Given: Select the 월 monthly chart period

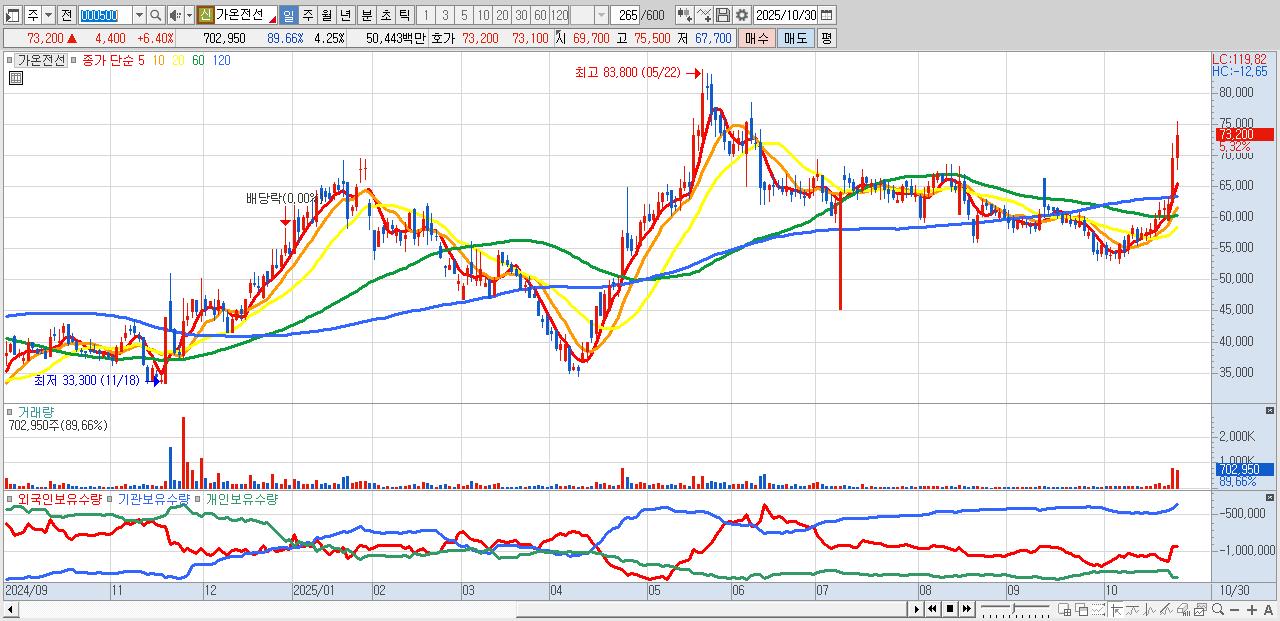Looking at the screenshot, I should tap(326, 15).
